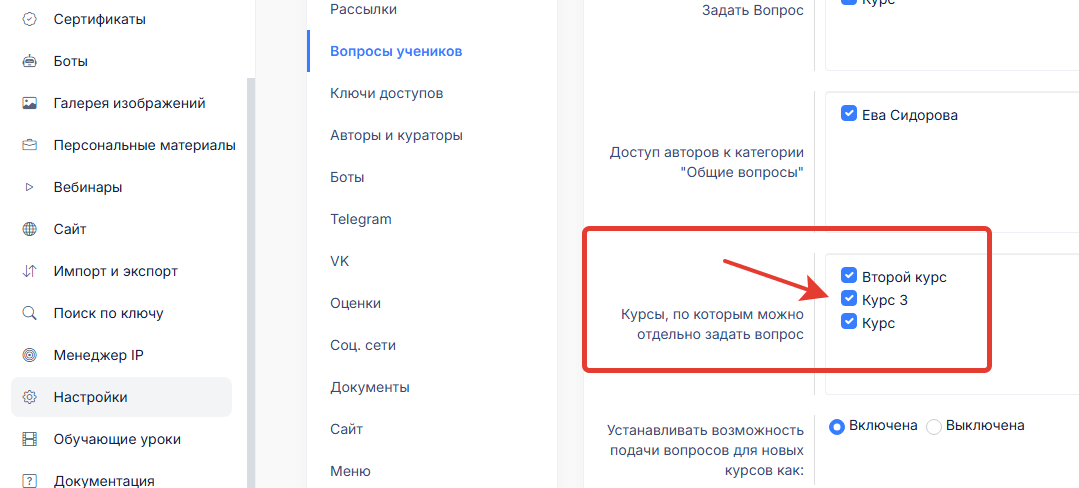Switch to "Авторы и кураторы" settings section

coord(396,135)
